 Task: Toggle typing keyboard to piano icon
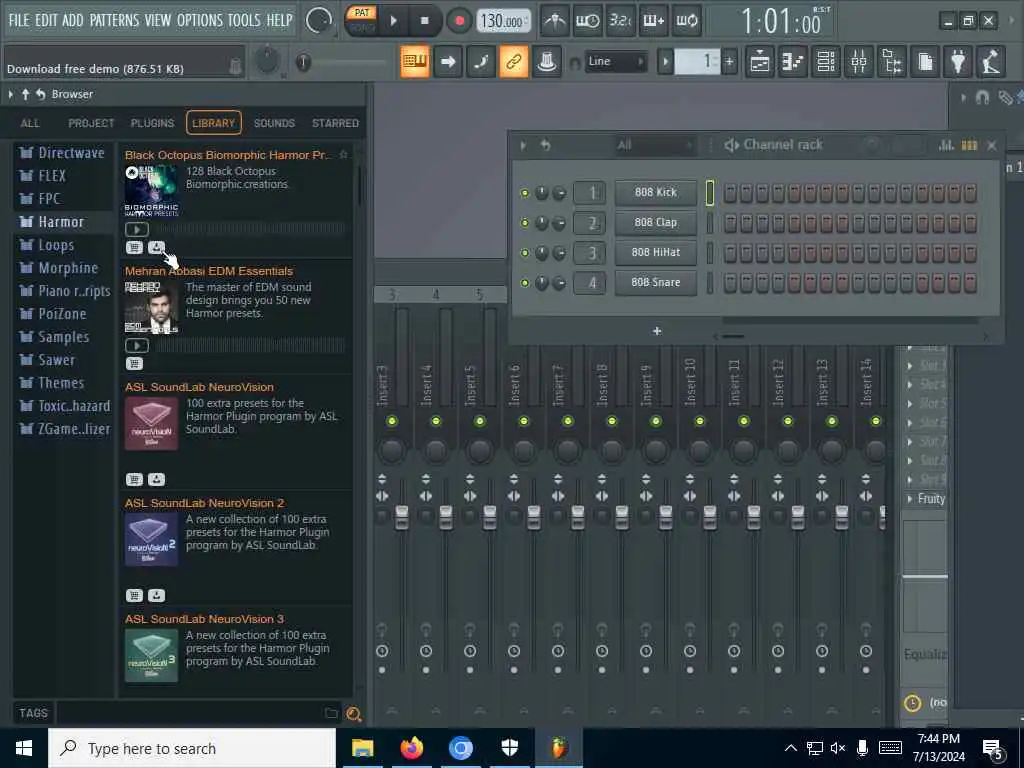[x=415, y=61]
